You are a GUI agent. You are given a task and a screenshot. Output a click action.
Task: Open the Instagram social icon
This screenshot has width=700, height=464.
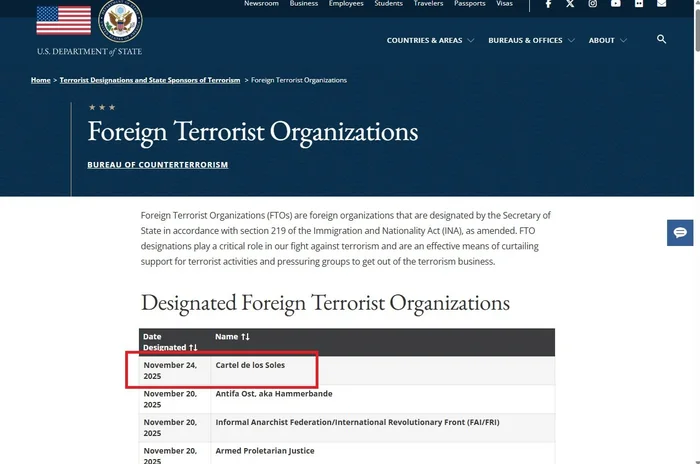click(x=592, y=4)
